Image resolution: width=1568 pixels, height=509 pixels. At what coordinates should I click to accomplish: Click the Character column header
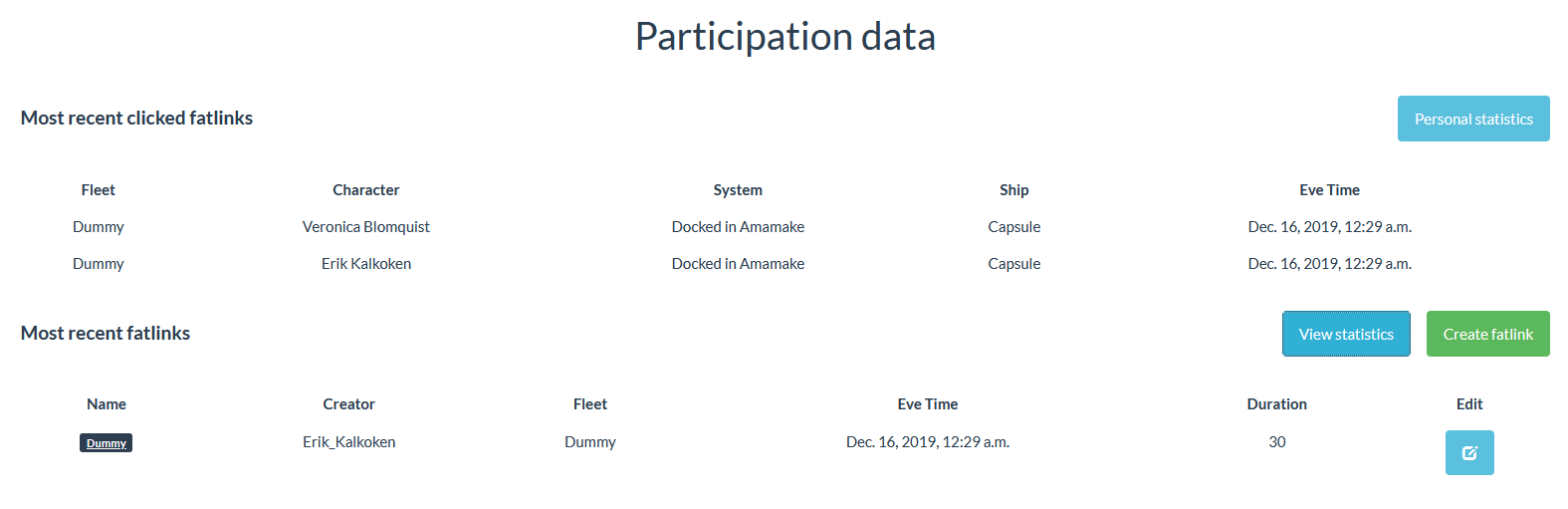coord(365,190)
